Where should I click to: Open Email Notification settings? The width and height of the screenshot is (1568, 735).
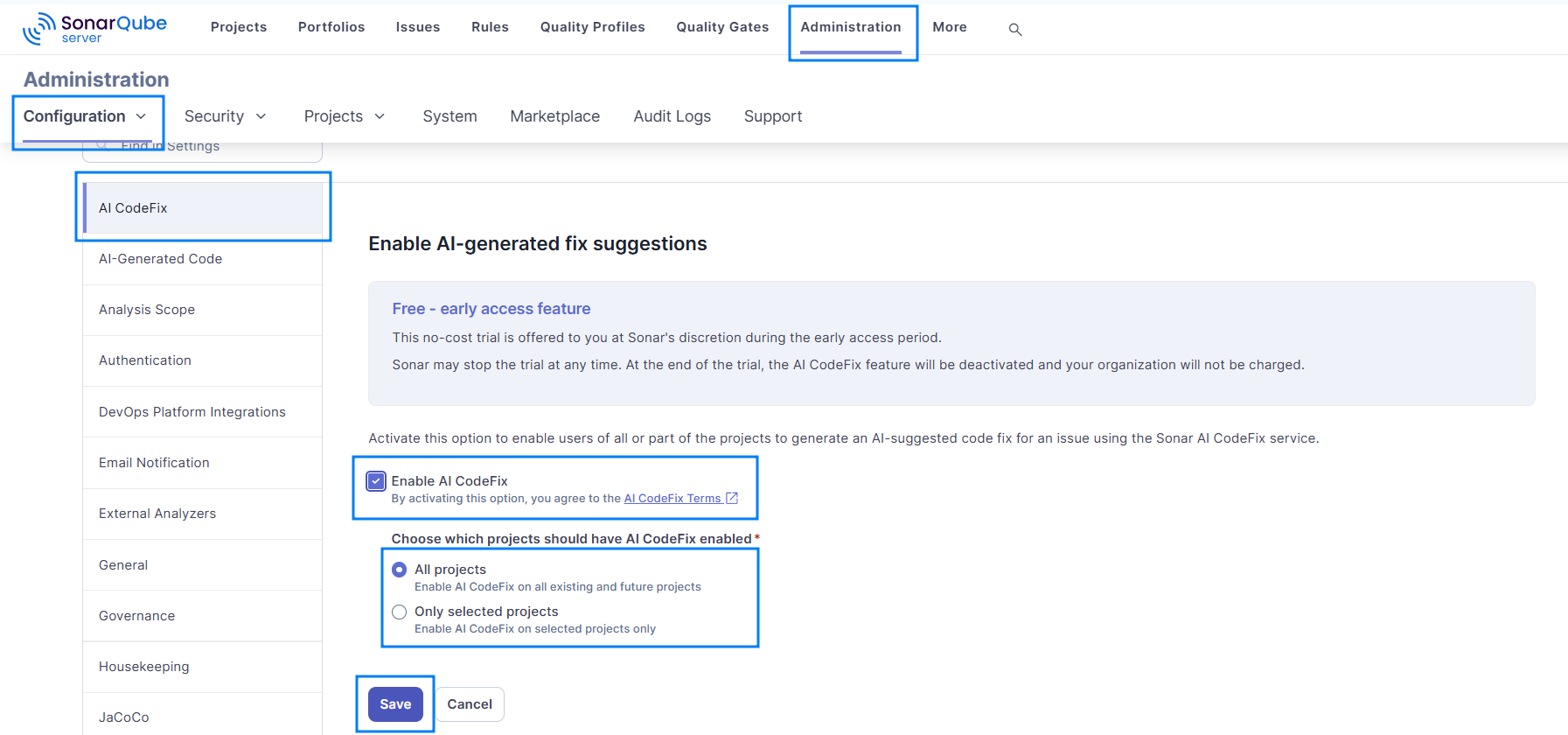click(203, 463)
